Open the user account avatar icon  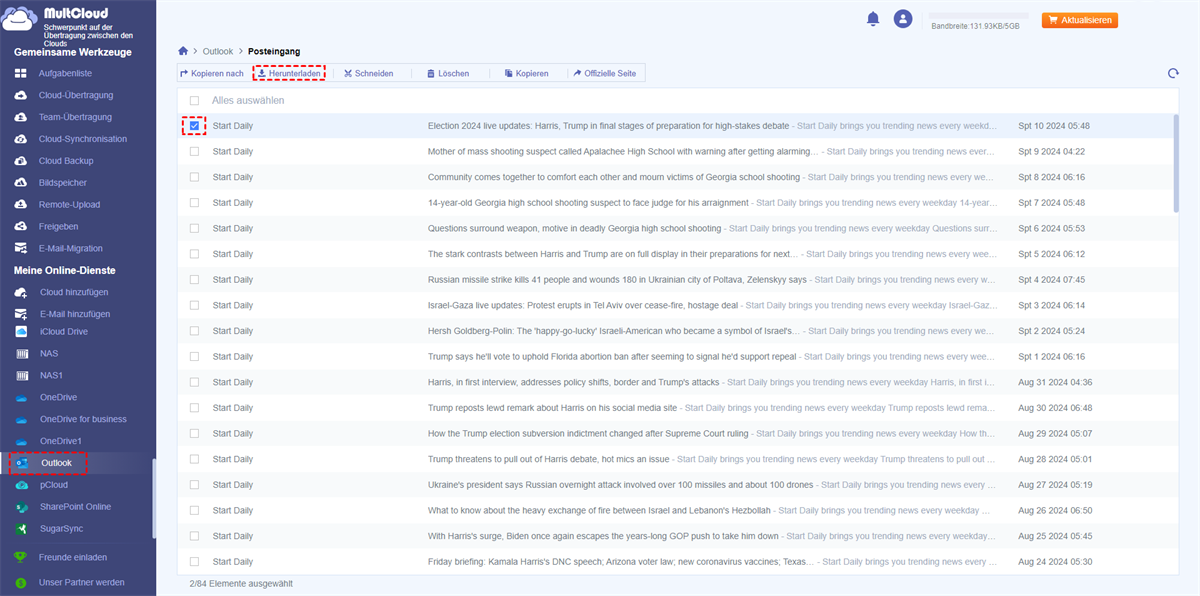click(x=903, y=19)
